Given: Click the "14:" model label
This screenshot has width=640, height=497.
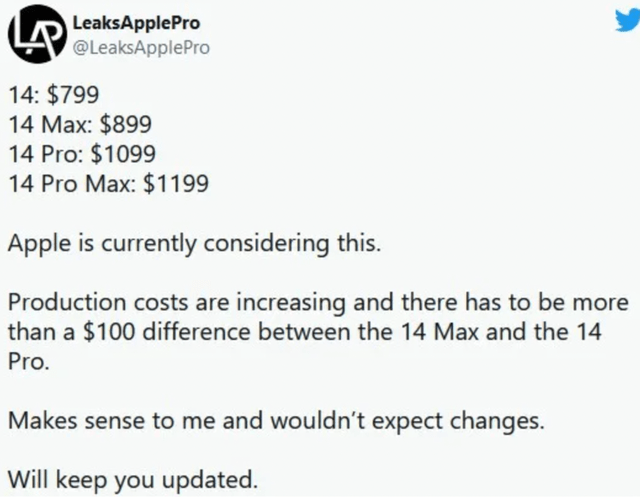Looking at the screenshot, I should (x=24, y=95).
